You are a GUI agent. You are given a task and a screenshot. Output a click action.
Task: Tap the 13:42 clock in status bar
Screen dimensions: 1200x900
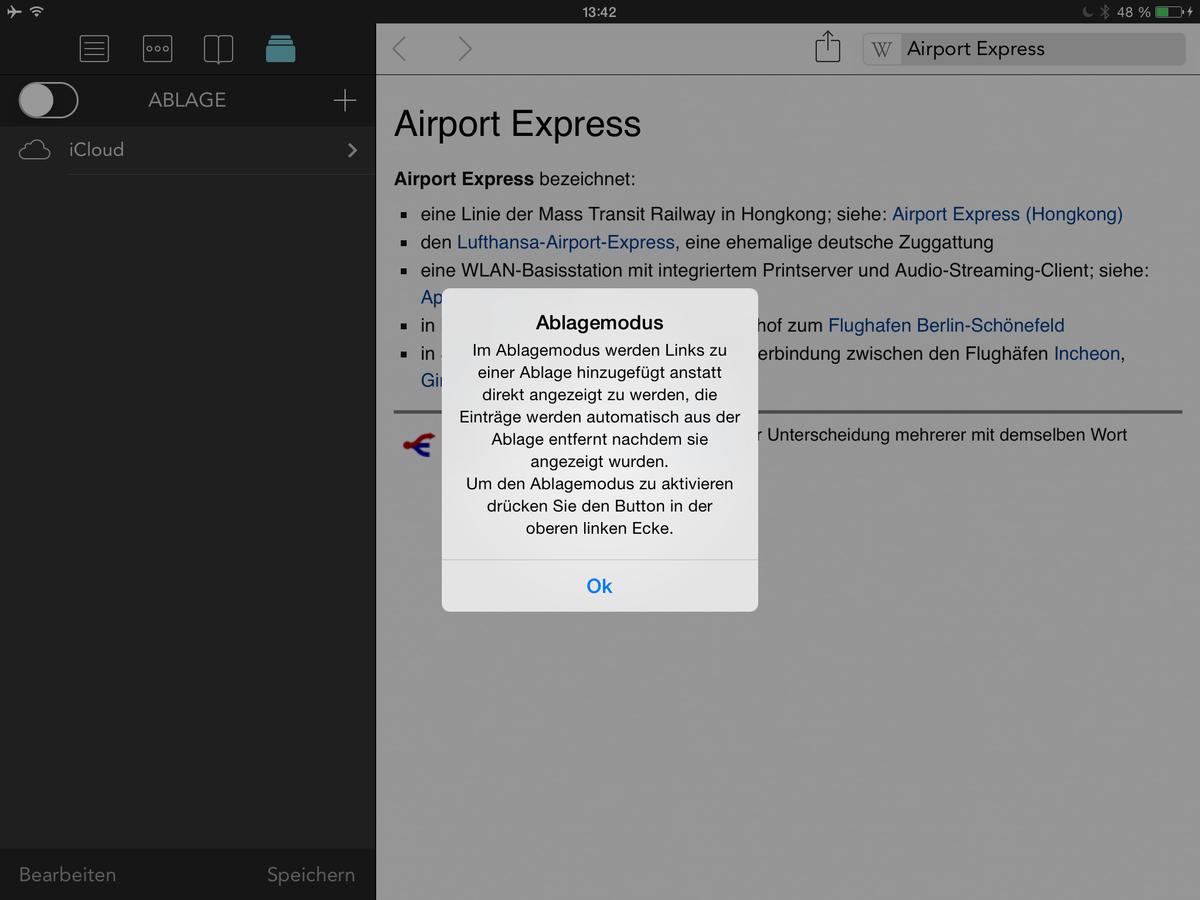[599, 12]
